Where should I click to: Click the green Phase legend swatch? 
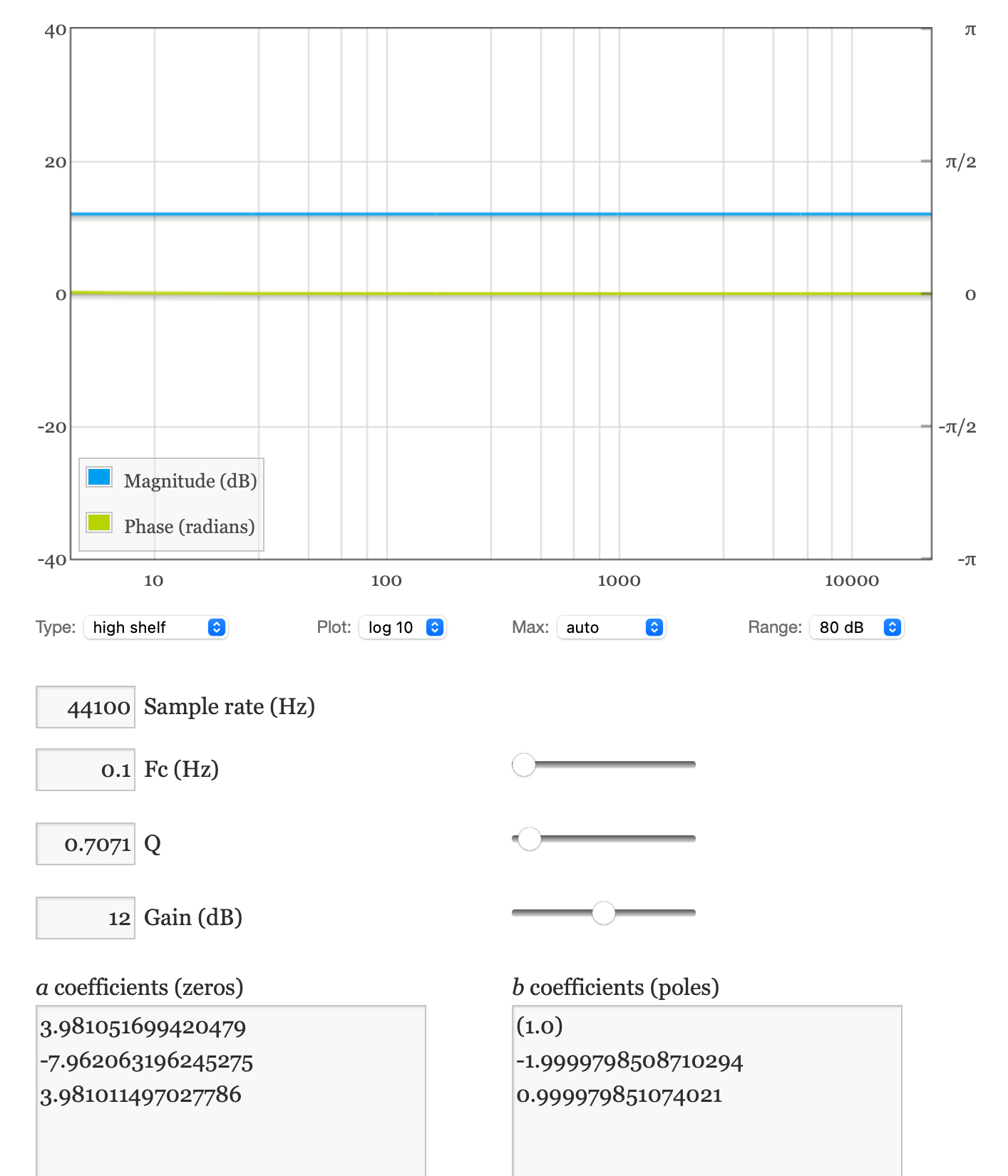(99, 522)
